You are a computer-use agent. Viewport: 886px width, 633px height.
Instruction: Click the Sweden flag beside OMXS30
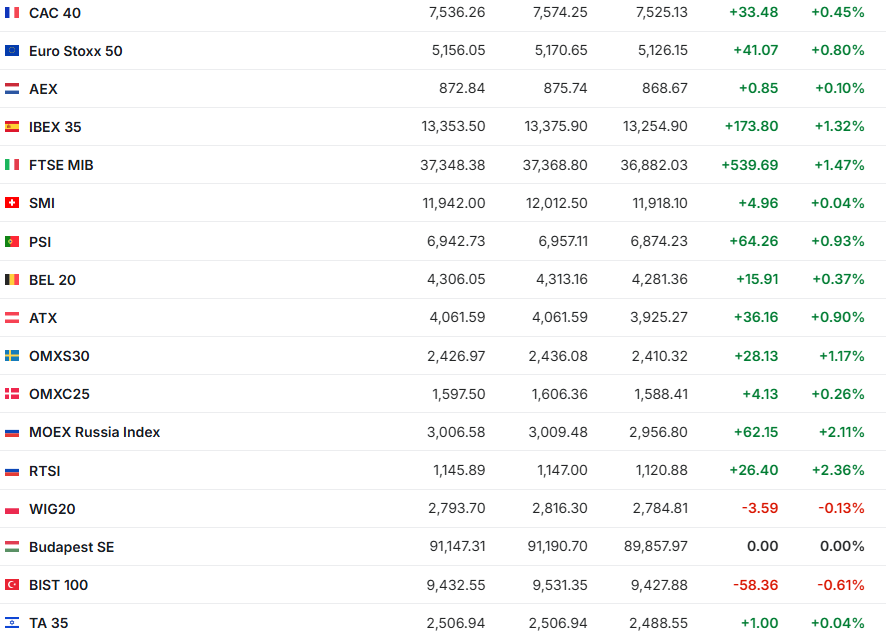(x=12, y=356)
